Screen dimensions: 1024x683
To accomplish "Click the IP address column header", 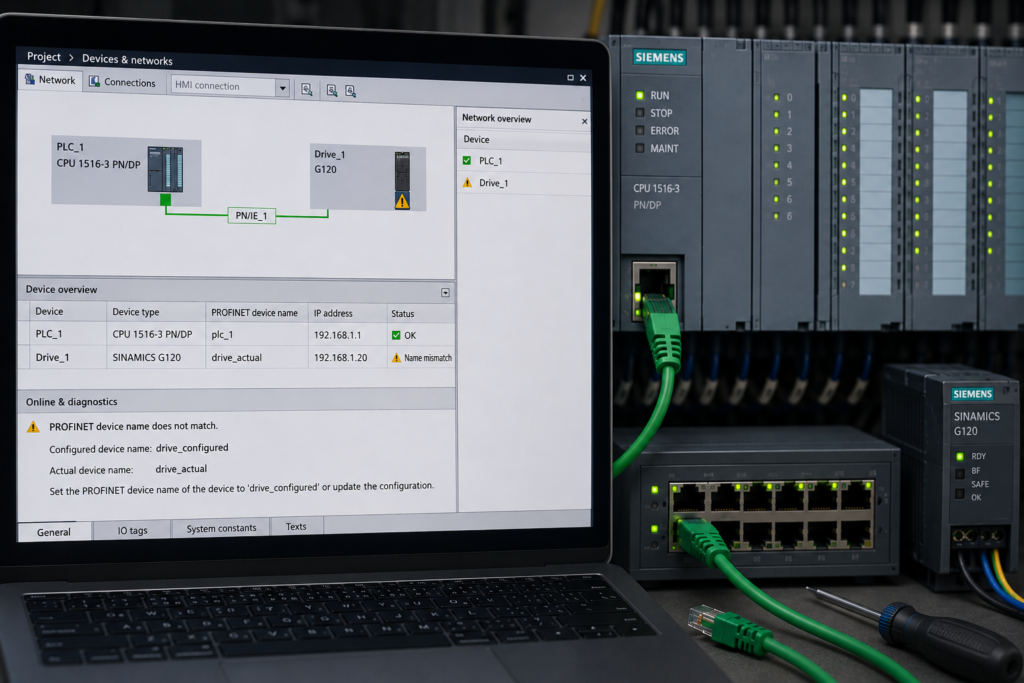I will click(347, 313).
